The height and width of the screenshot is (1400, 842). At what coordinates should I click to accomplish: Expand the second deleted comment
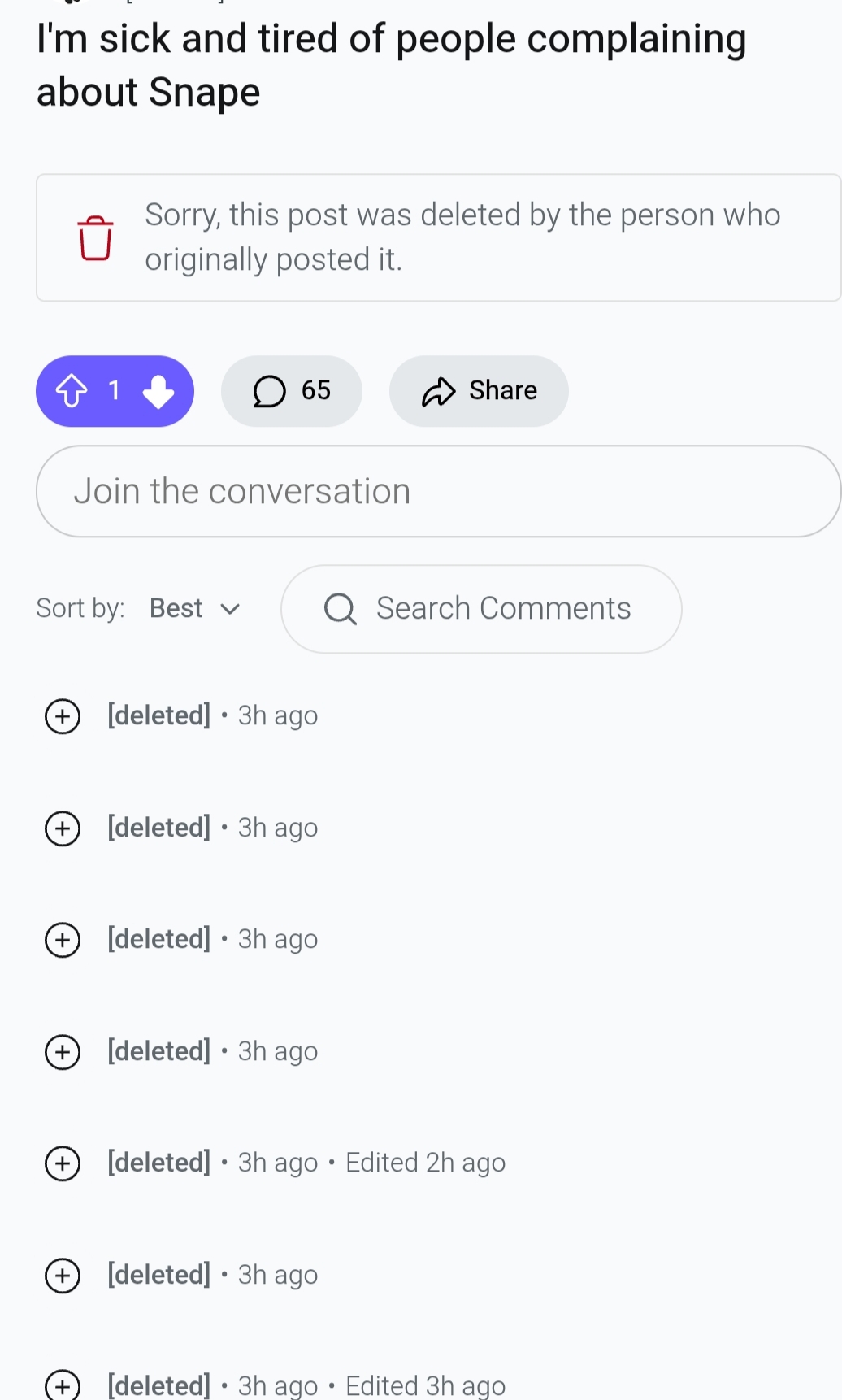(x=63, y=828)
